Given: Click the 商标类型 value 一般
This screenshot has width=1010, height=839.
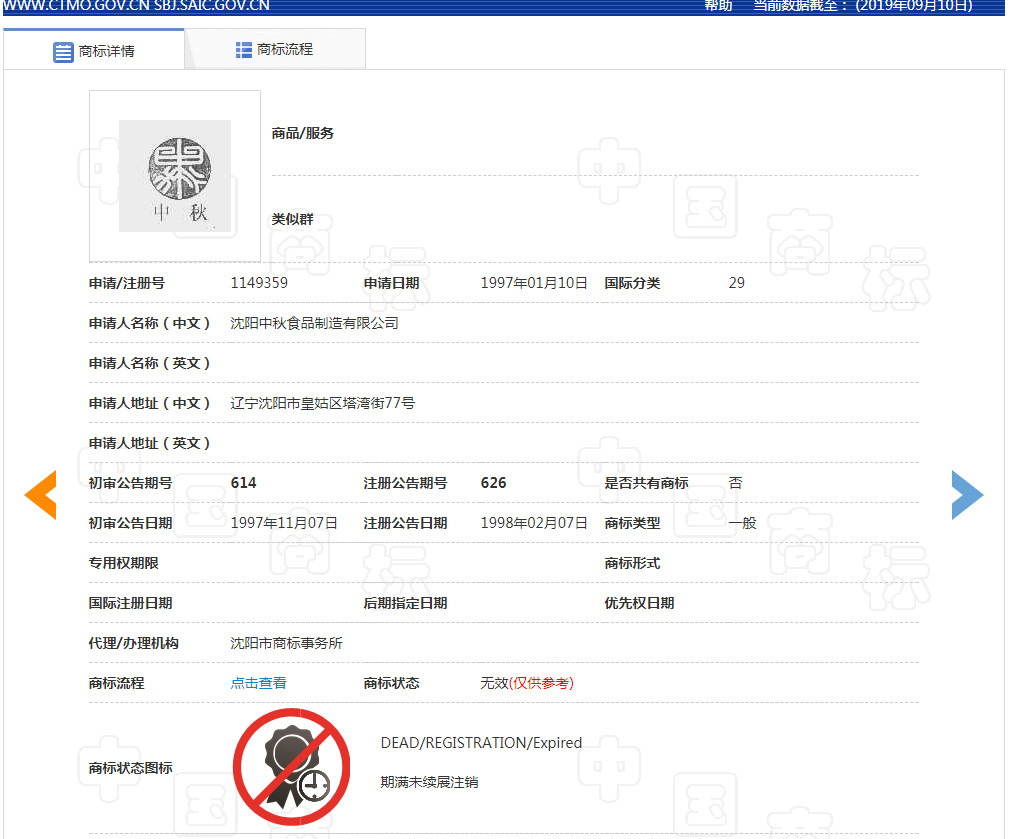Looking at the screenshot, I should (x=745, y=522).
